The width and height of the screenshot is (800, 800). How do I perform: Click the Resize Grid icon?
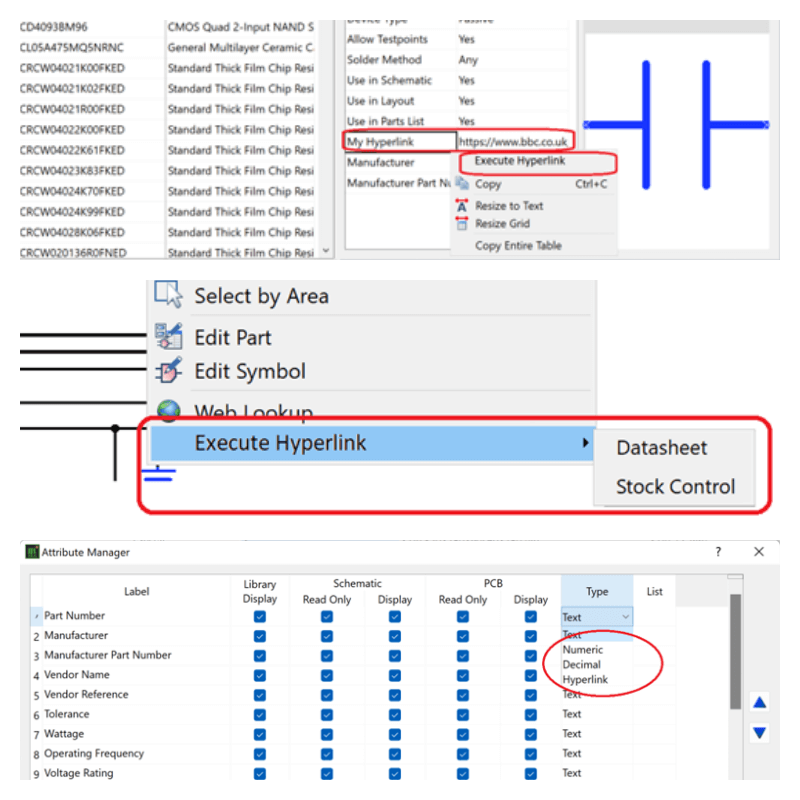462,224
